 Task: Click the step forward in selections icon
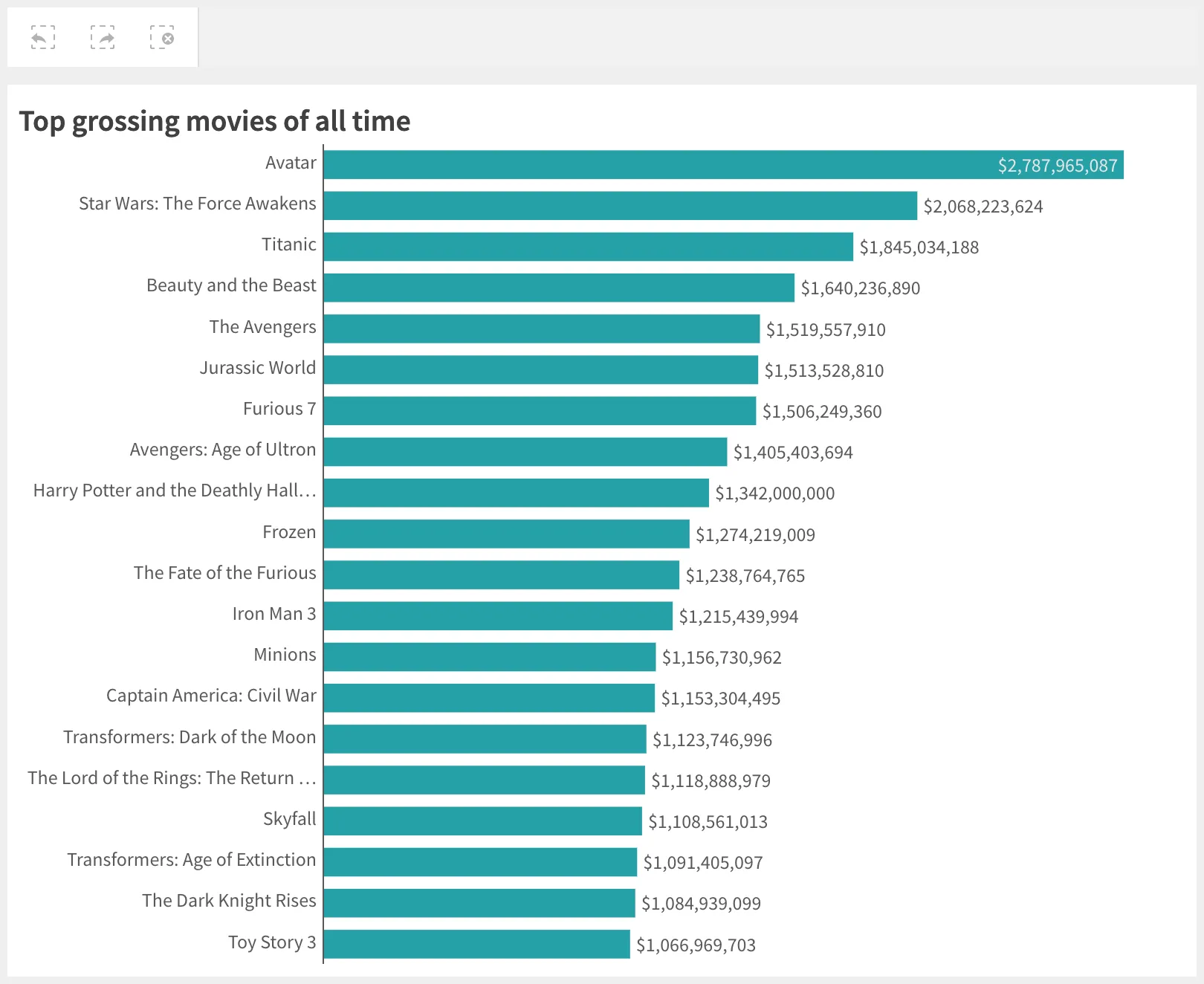[x=103, y=38]
